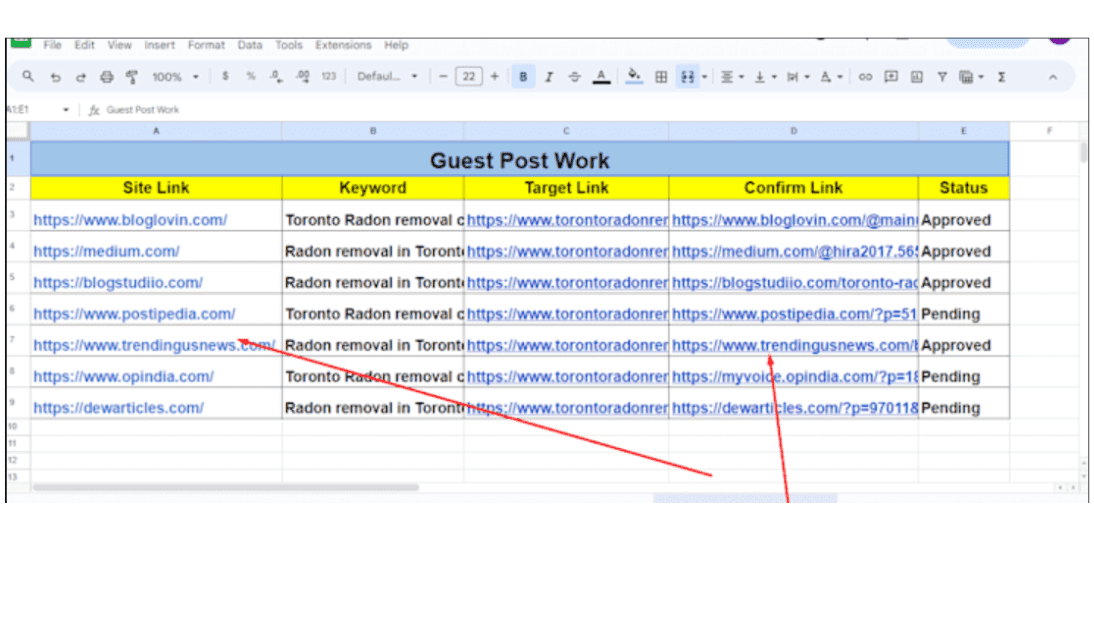1094x625 pixels.
Task: Click the borders grid icon
Action: [x=661, y=77]
